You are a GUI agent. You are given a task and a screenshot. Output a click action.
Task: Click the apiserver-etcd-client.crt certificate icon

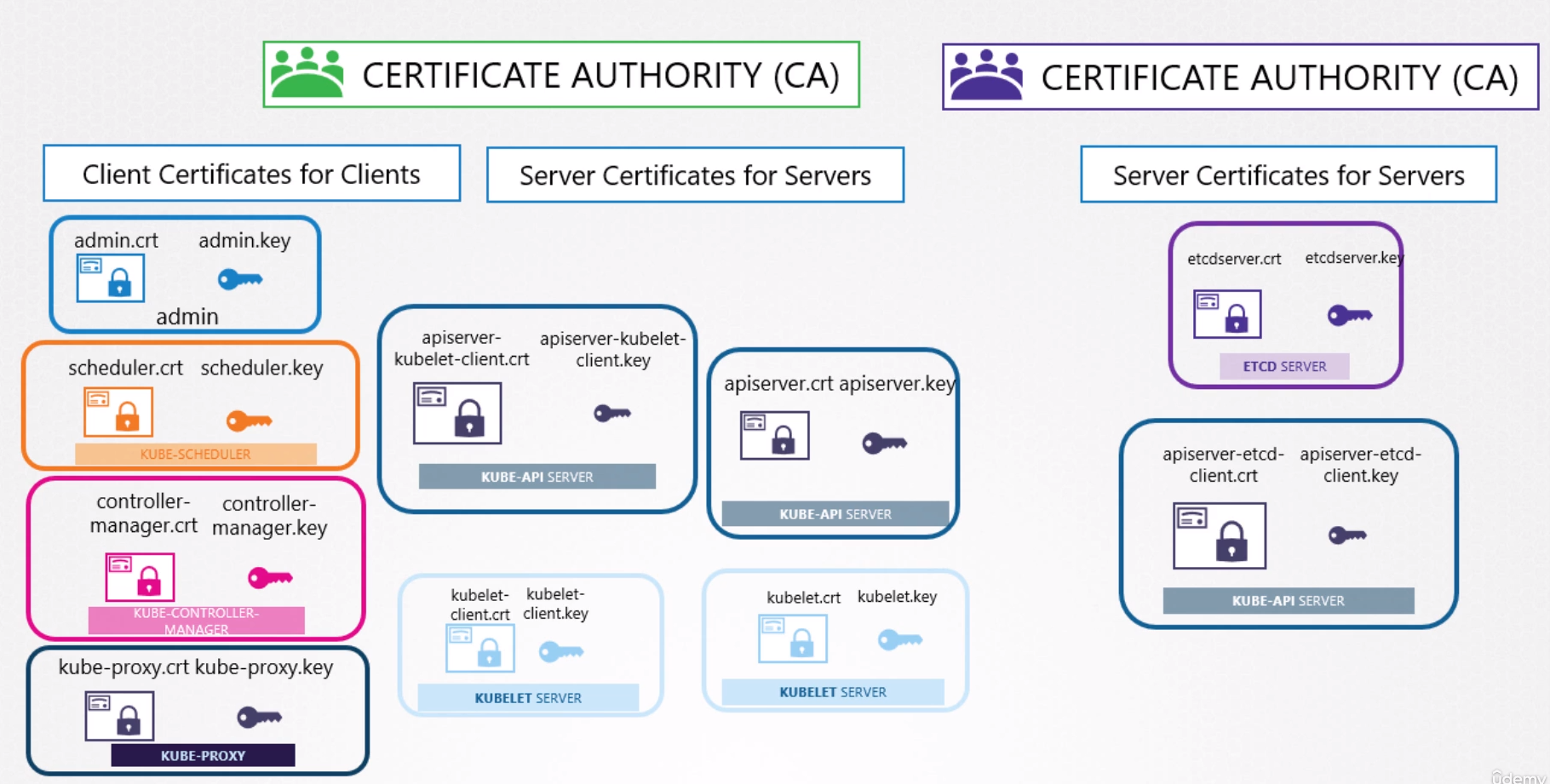[x=1219, y=535]
